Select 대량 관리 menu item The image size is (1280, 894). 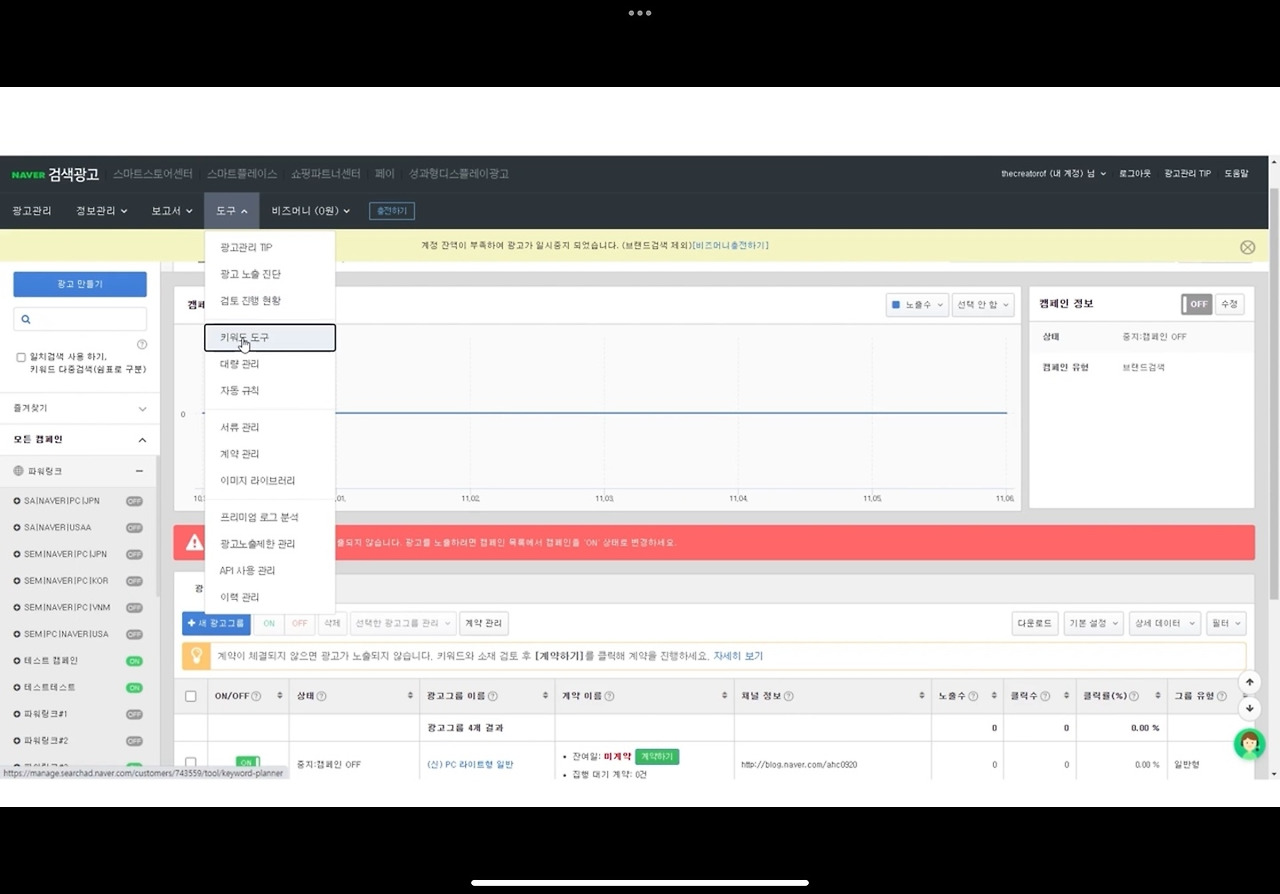coord(270,364)
